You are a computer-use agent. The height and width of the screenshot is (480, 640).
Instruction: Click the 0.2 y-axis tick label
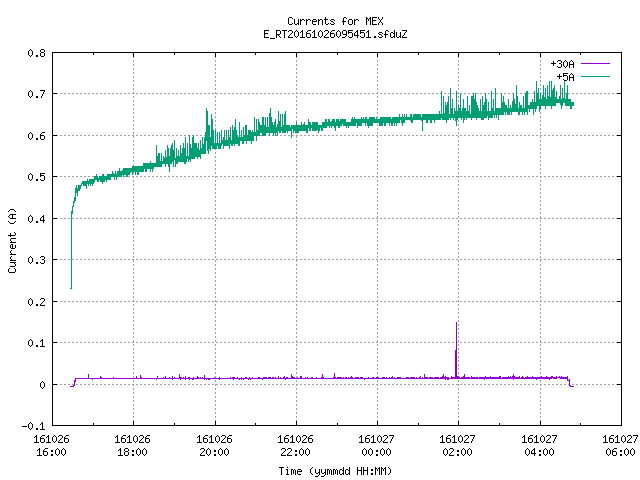(37, 302)
